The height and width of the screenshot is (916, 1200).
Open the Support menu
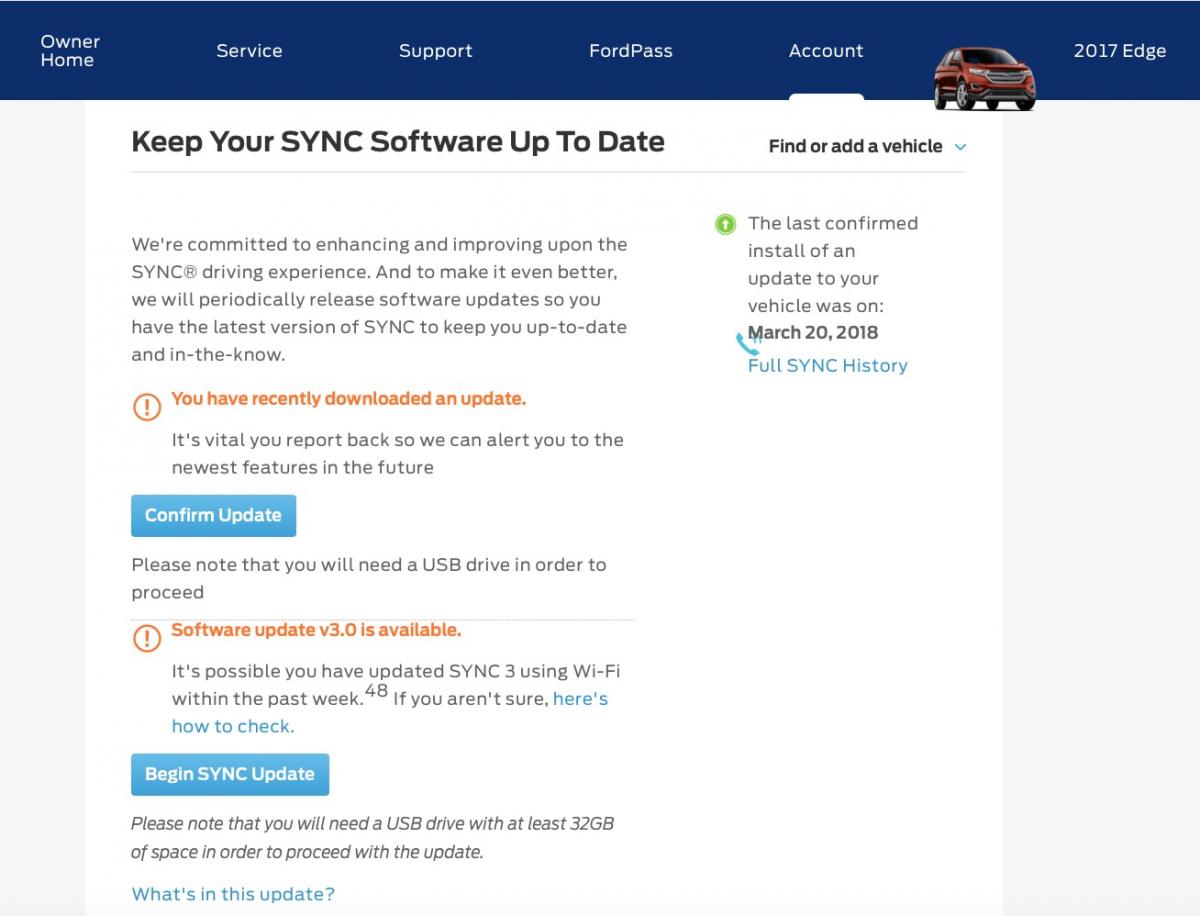pos(435,51)
